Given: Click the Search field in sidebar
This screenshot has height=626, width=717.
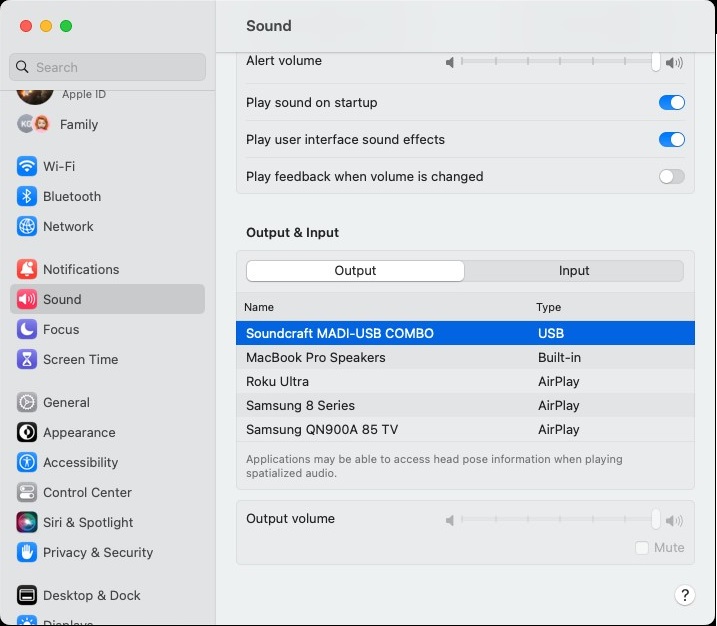Looking at the screenshot, I should click(x=108, y=67).
